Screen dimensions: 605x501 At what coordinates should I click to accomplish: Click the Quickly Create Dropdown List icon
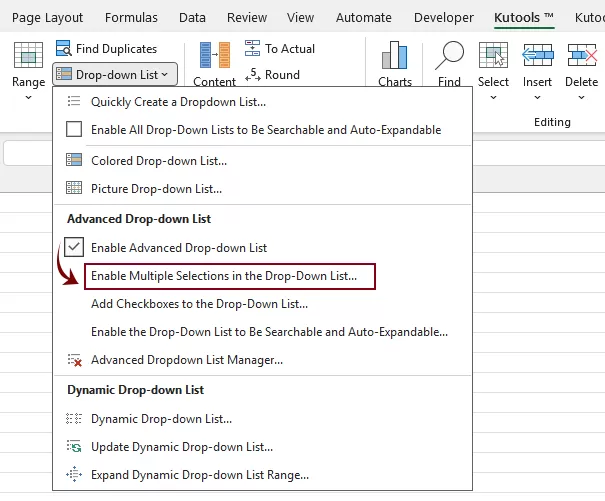click(74, 102)
